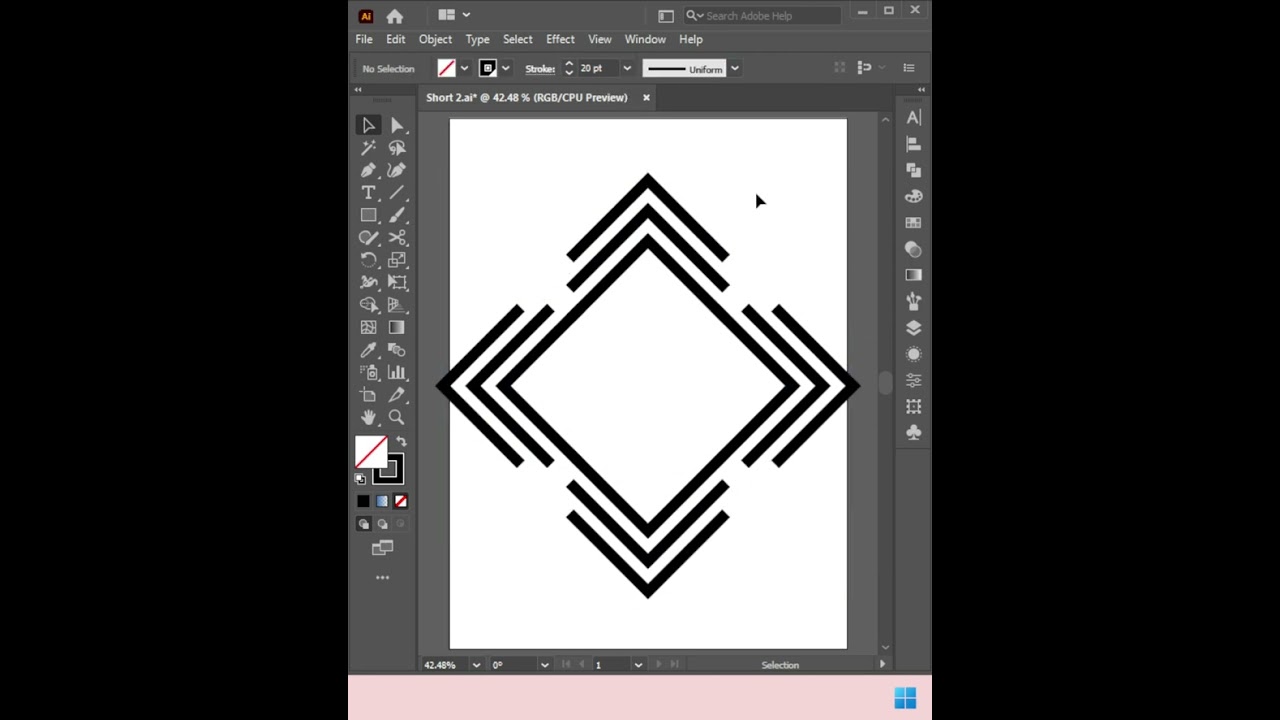Screen dimensions: 1280x720
Task: Swap fill and stroke colors
Action: click(401, 442)
